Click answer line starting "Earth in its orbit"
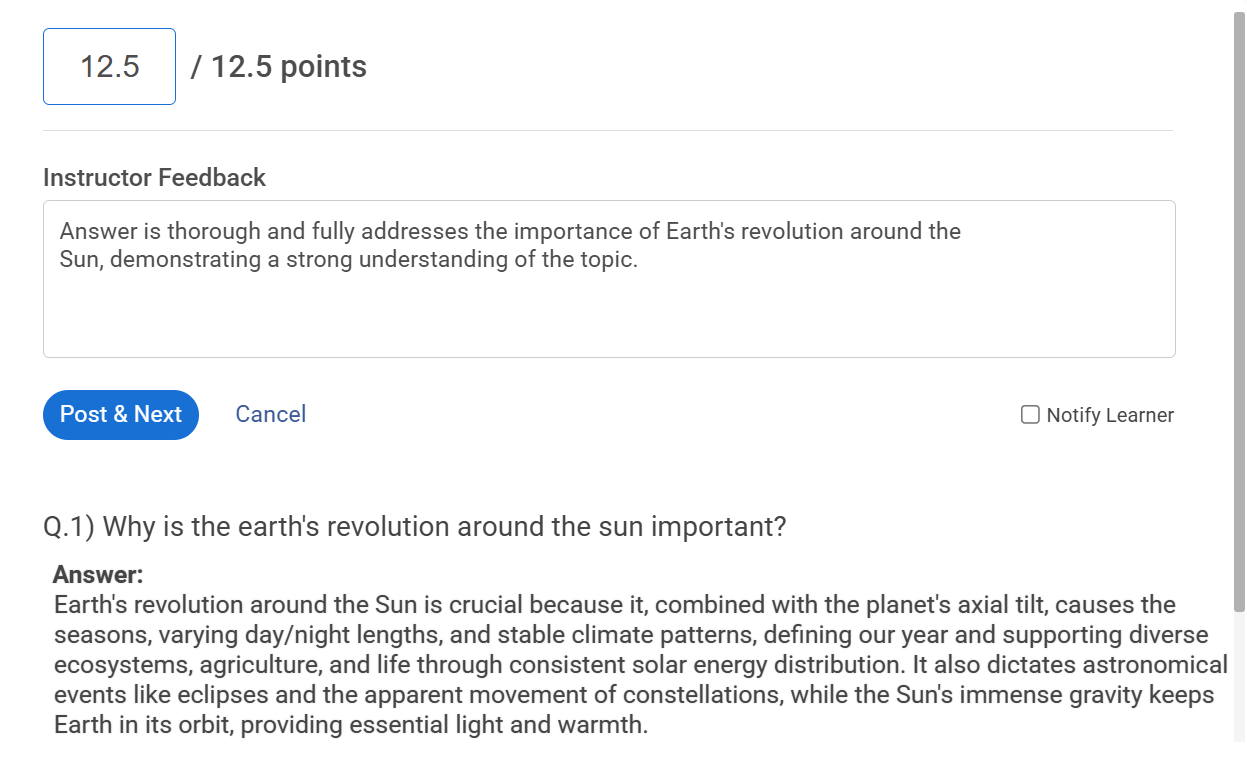This screenshot has width=1247, height=761. pyautogui.click(x=350, y=725)
